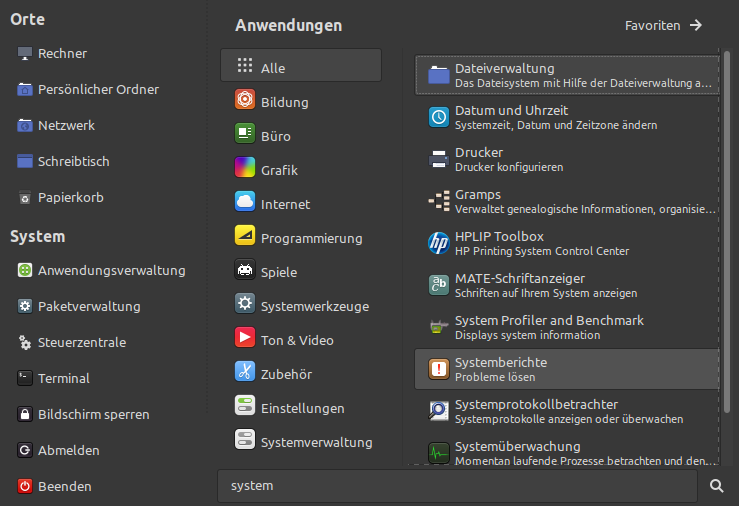Click the search field containing 'system'
This screenshot has width=739, height=506.
(457, 486)
